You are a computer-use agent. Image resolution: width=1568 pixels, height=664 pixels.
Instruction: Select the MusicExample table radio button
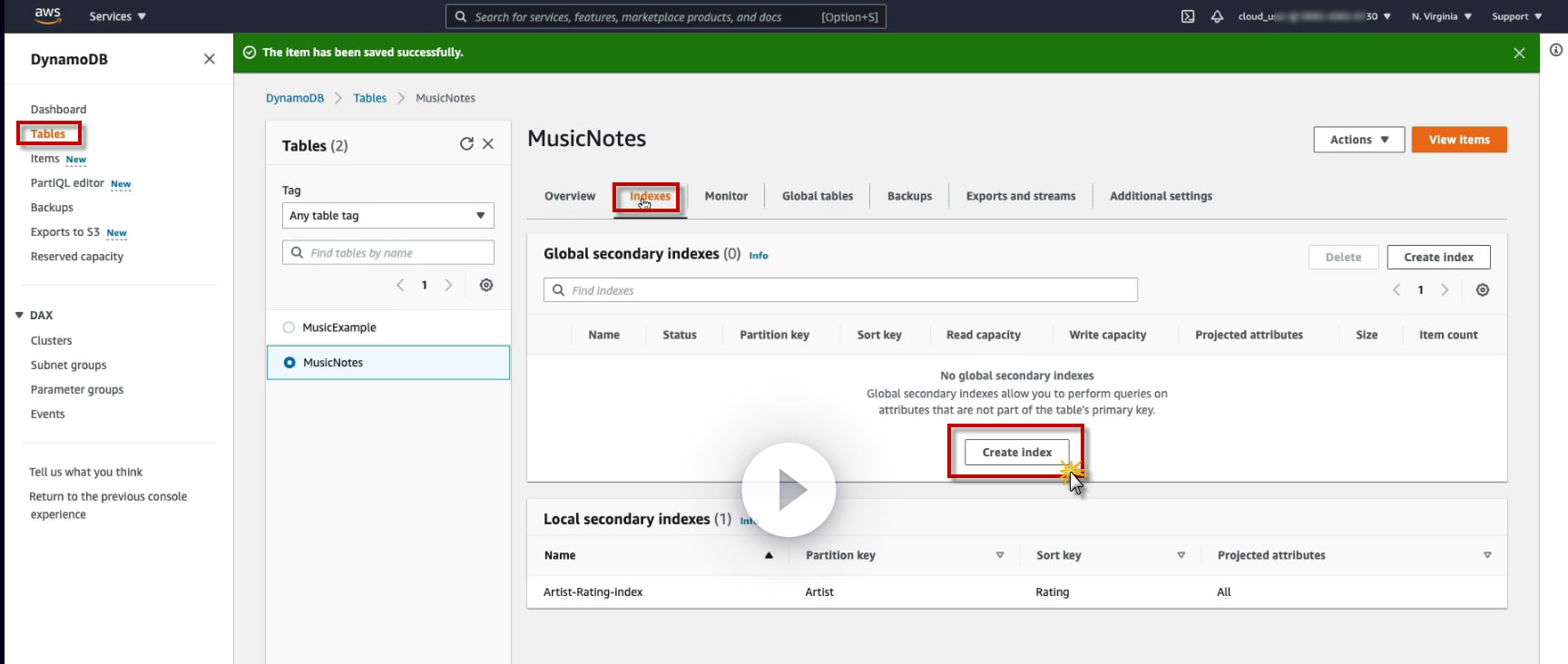click(x=289, y=327)
